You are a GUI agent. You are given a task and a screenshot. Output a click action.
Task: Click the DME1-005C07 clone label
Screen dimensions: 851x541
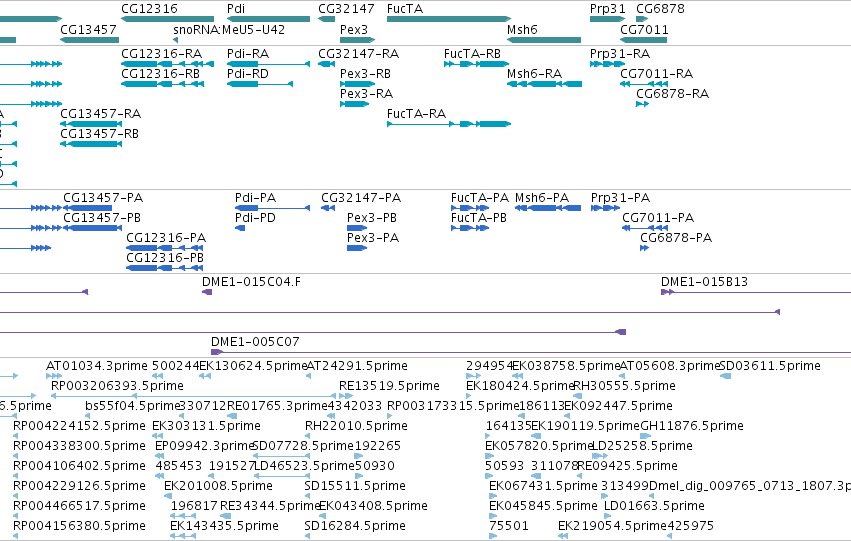click(255, 342)
